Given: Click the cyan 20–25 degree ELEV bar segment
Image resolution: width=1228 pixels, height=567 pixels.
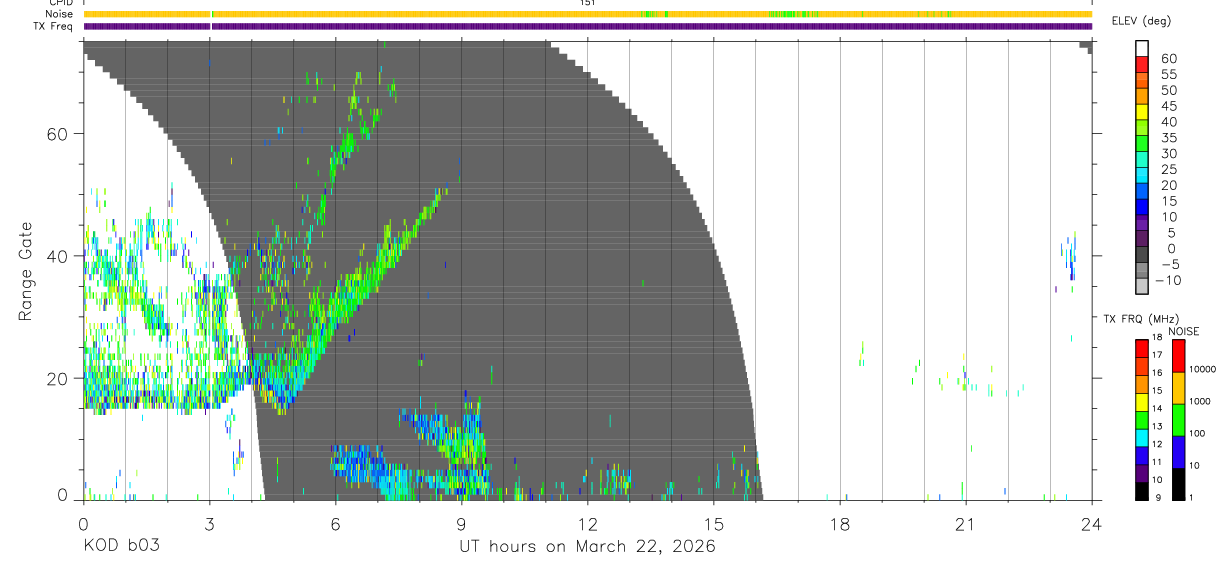Looking at the screenshot, I should click(x=1142, y=174).
